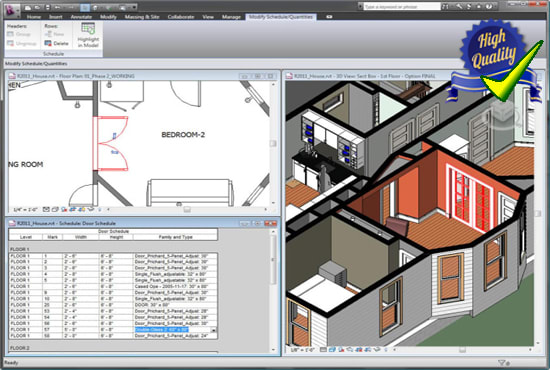Screen dimensions: 550x370
Task: Toggle Crop View icon in floor plan view bar
Action: pos(73,210)
